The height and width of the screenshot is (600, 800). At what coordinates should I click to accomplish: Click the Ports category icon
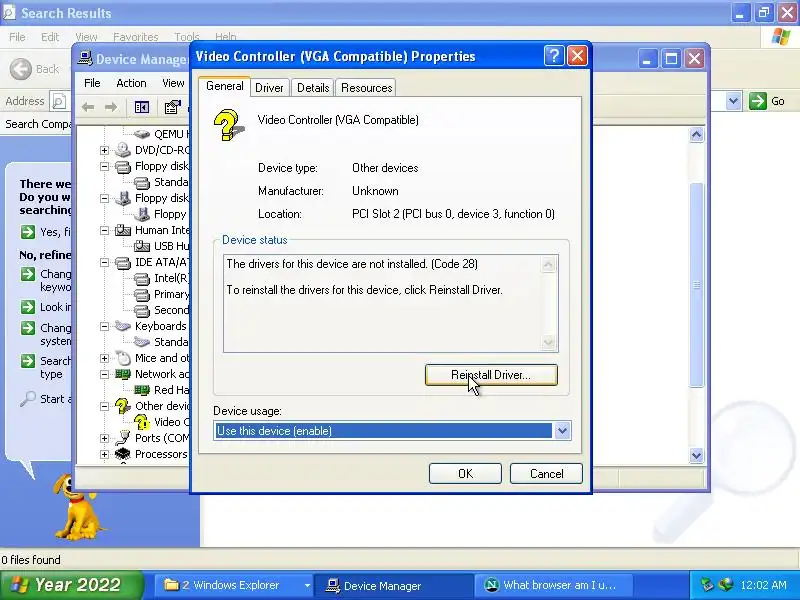[122, 438]
